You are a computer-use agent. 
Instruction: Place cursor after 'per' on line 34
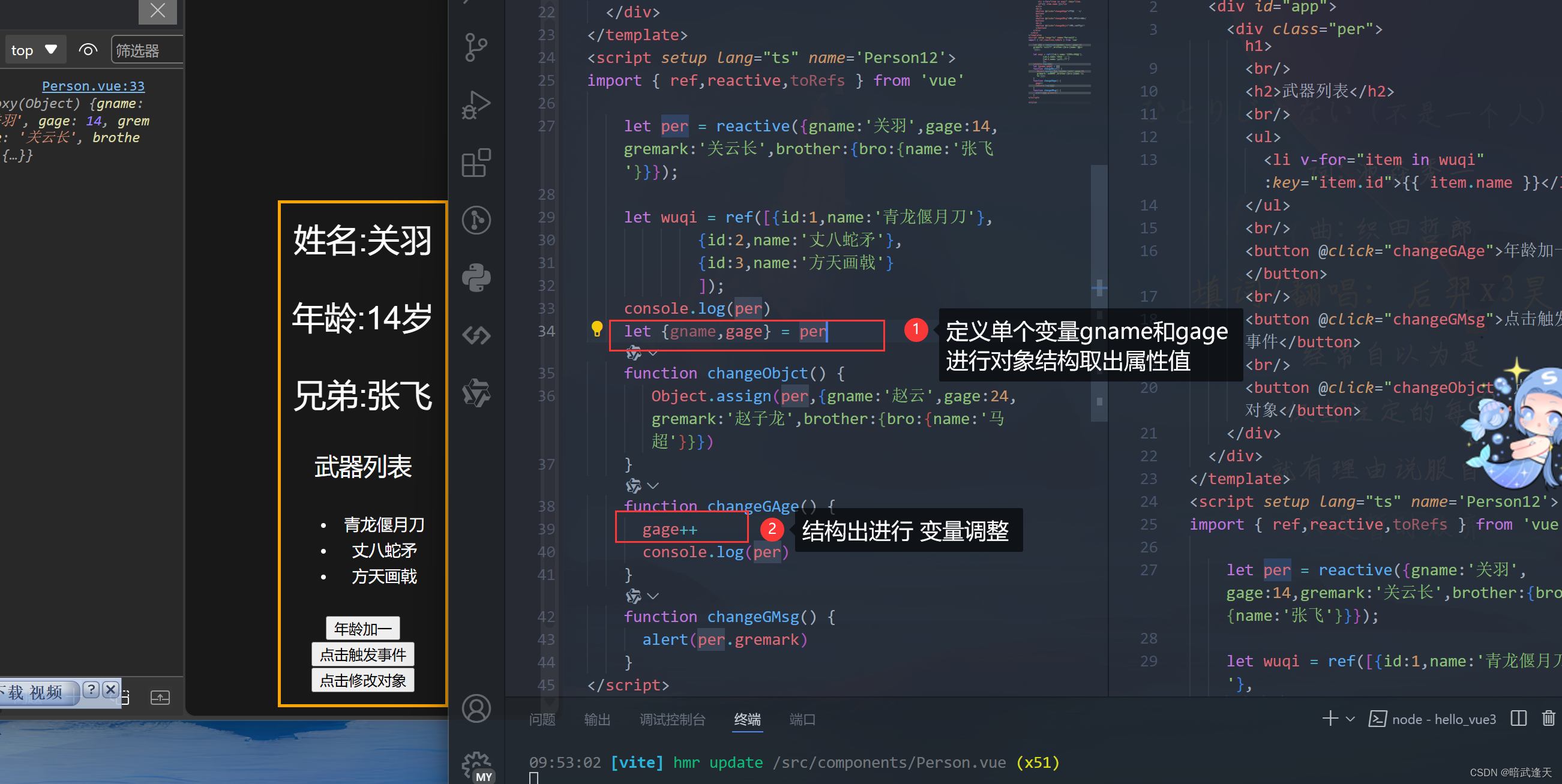point(828,331)
